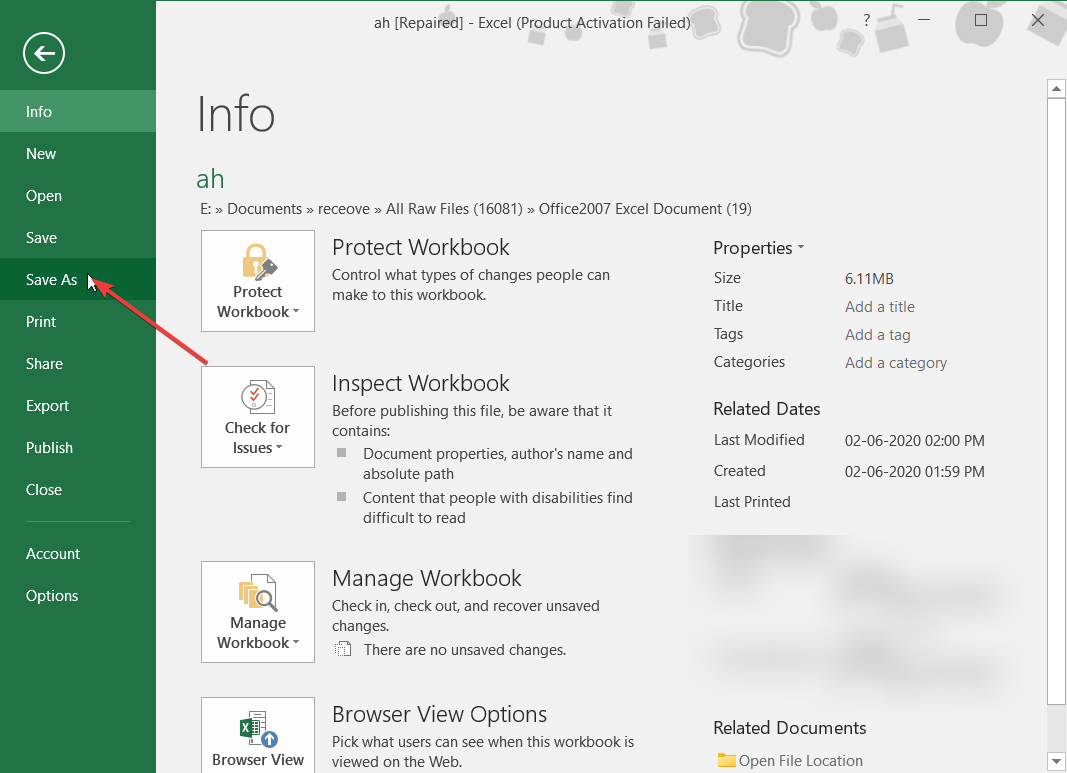
Task: Click the scrollbar down arrow
Action: click(x=1055, y=761)
